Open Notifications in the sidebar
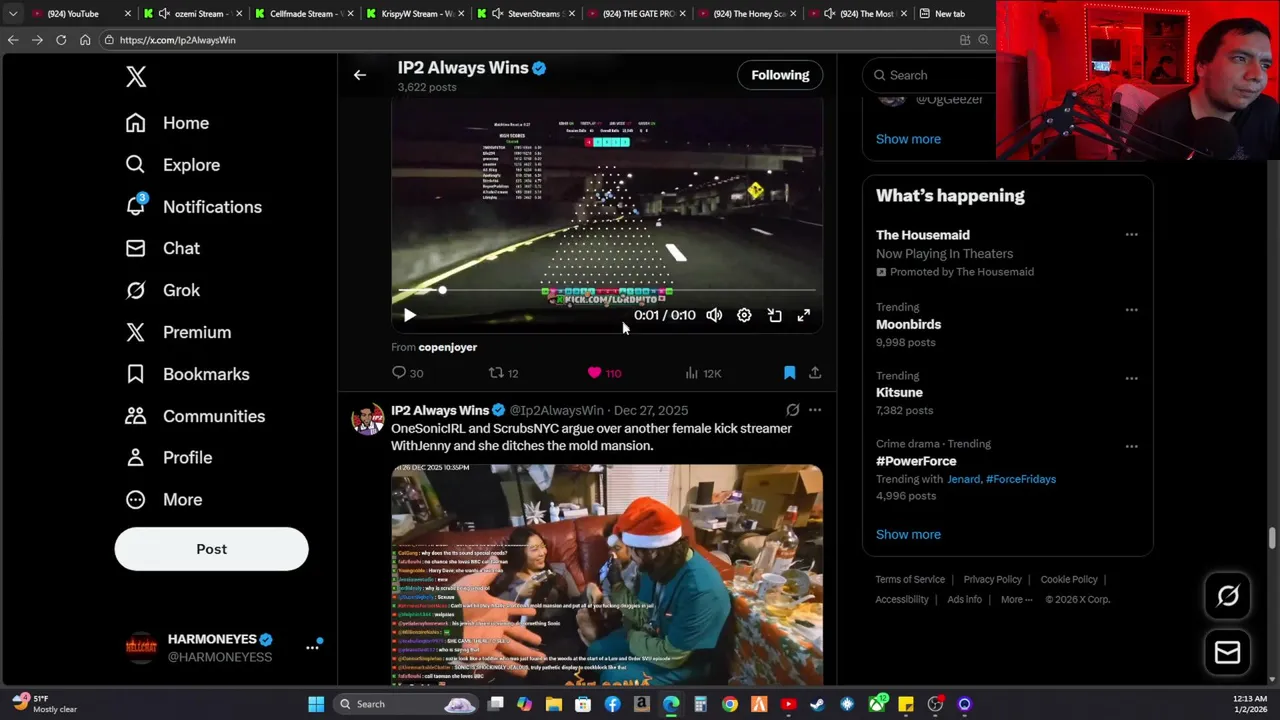The width and height of the screenshot is (1280, 720). [193, 207]
